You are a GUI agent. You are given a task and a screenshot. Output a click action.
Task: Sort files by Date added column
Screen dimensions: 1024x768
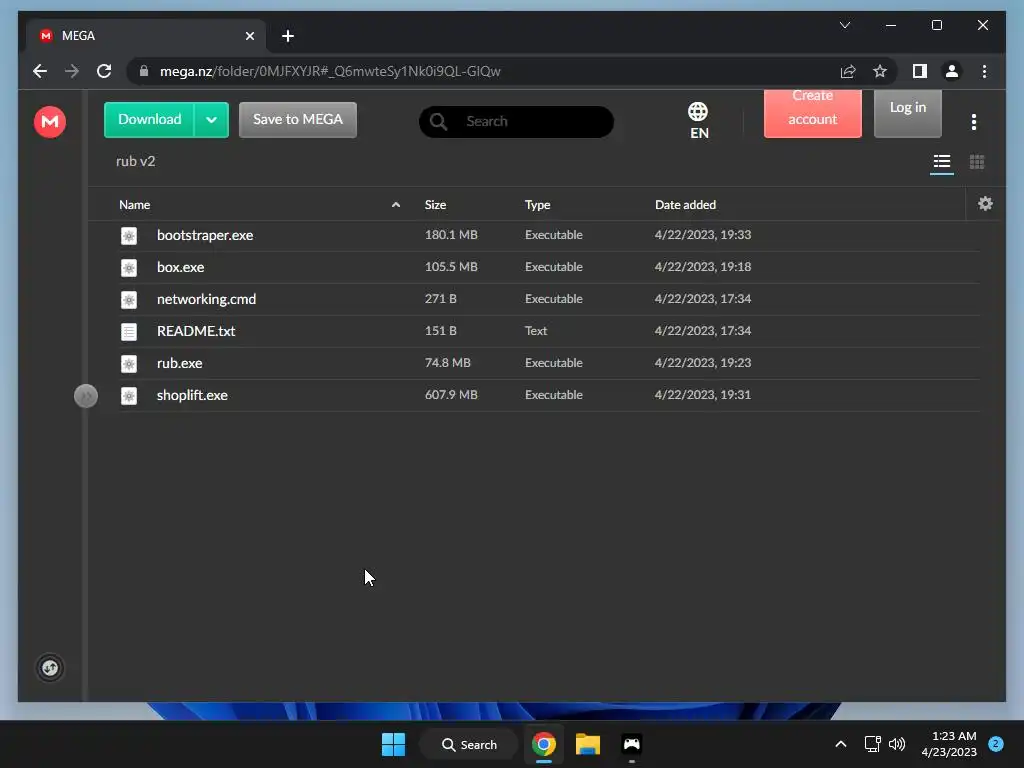tap(685, 205)
